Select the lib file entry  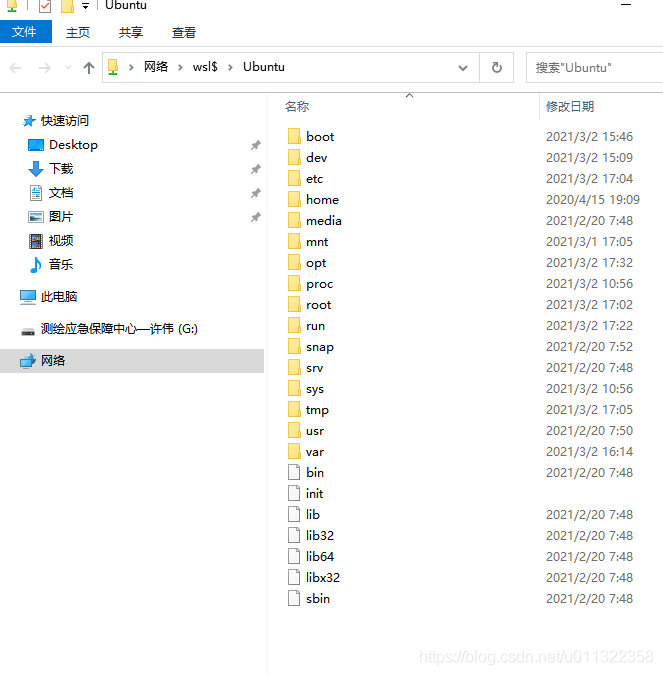pos(304,514)
